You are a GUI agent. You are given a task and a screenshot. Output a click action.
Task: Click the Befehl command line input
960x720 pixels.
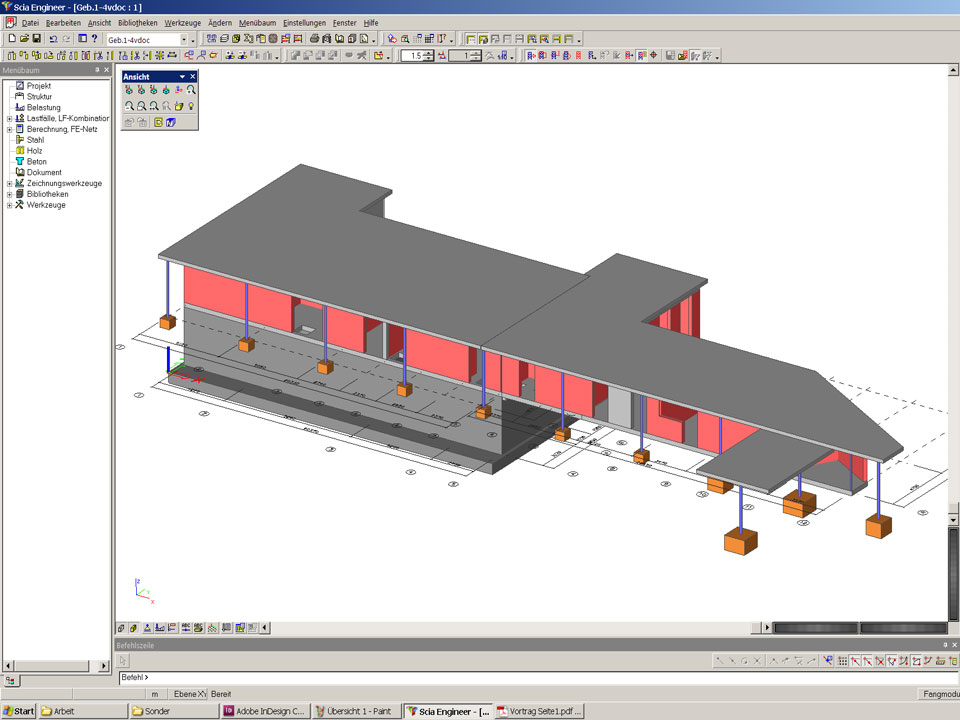(x=500, y=677)
